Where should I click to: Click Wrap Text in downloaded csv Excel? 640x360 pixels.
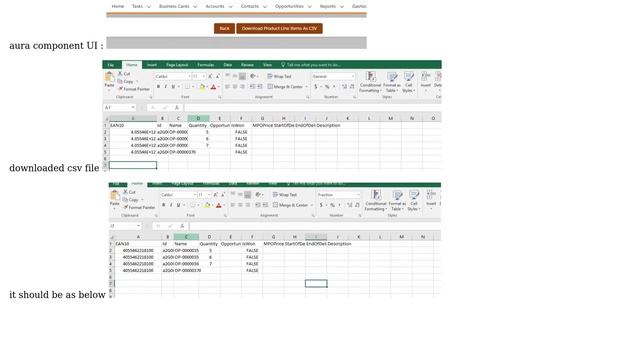280,76
